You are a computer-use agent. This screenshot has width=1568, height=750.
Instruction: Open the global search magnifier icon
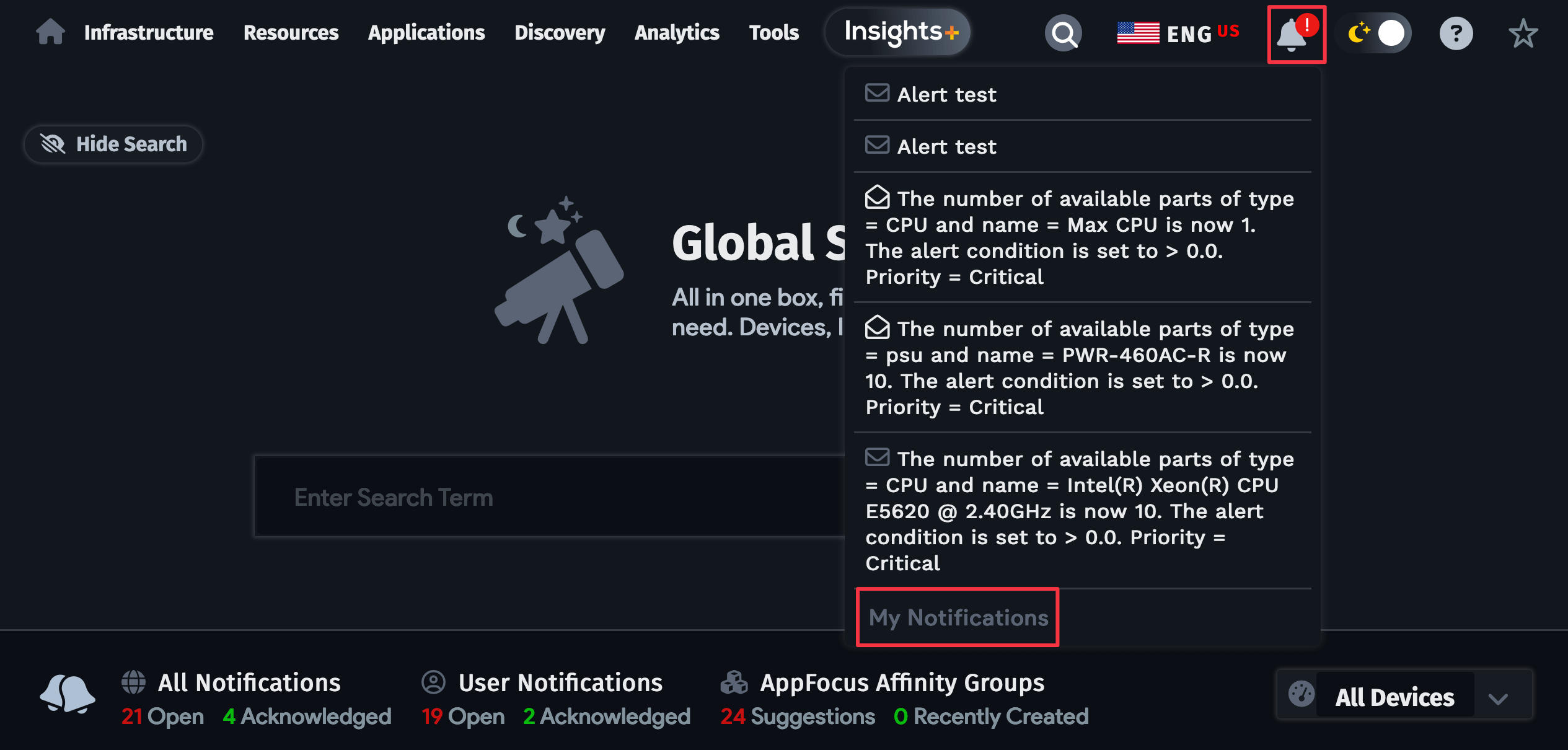[1064, 33]
